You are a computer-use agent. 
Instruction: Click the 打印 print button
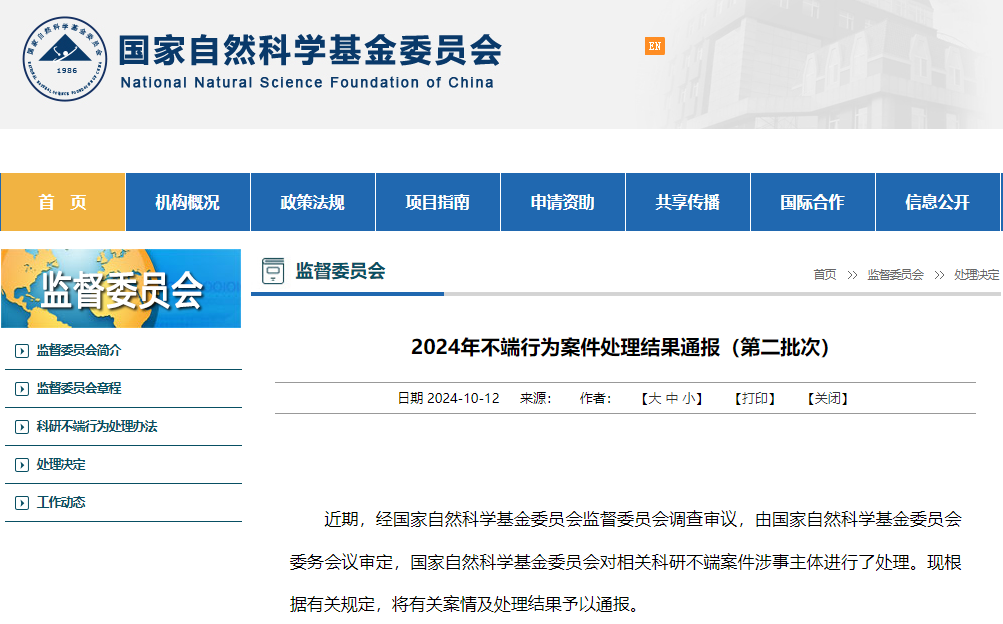755,398
